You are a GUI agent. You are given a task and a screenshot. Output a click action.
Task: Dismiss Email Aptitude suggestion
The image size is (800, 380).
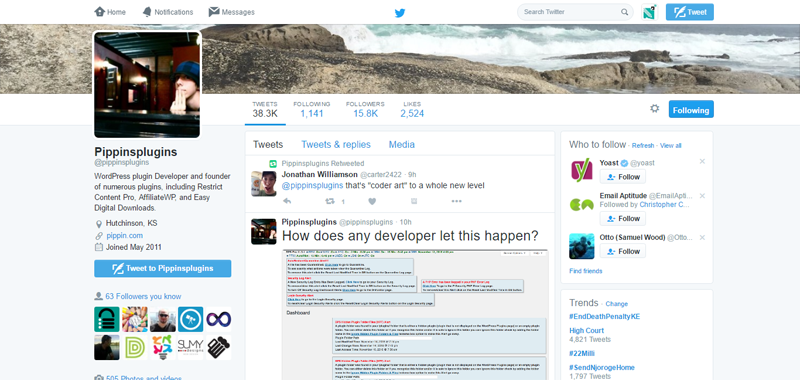pyautogui.click(x=702, y=196)
